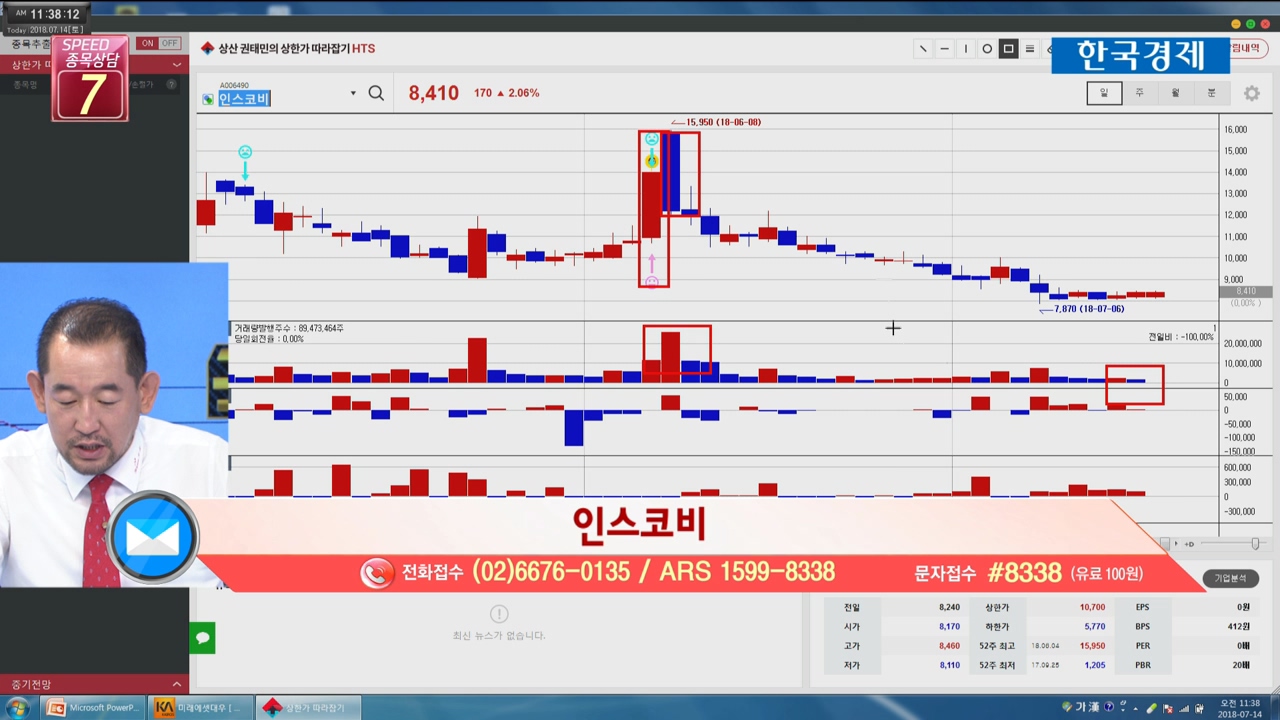Select the daily (일) chart period
1280x720 pixels.
[x=1104, y=93]
